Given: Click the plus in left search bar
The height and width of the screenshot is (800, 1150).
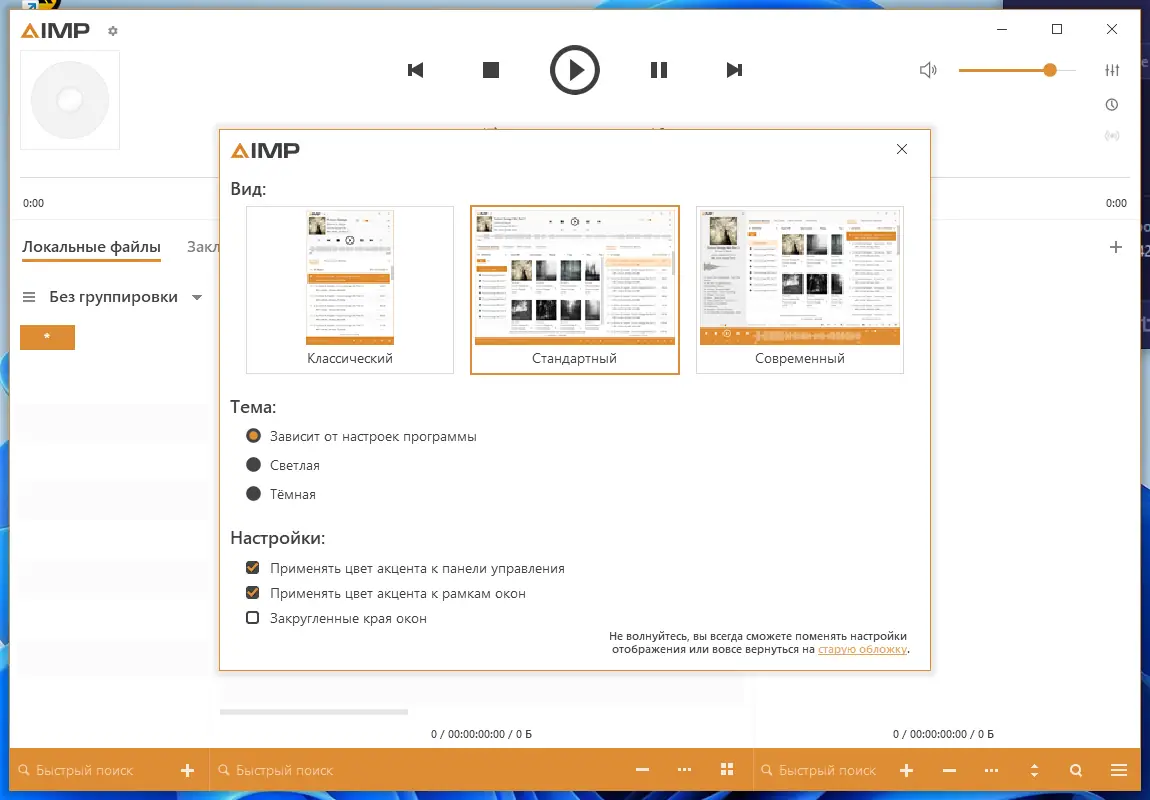Looking at the screenshot, I should [x=188, y=771].
